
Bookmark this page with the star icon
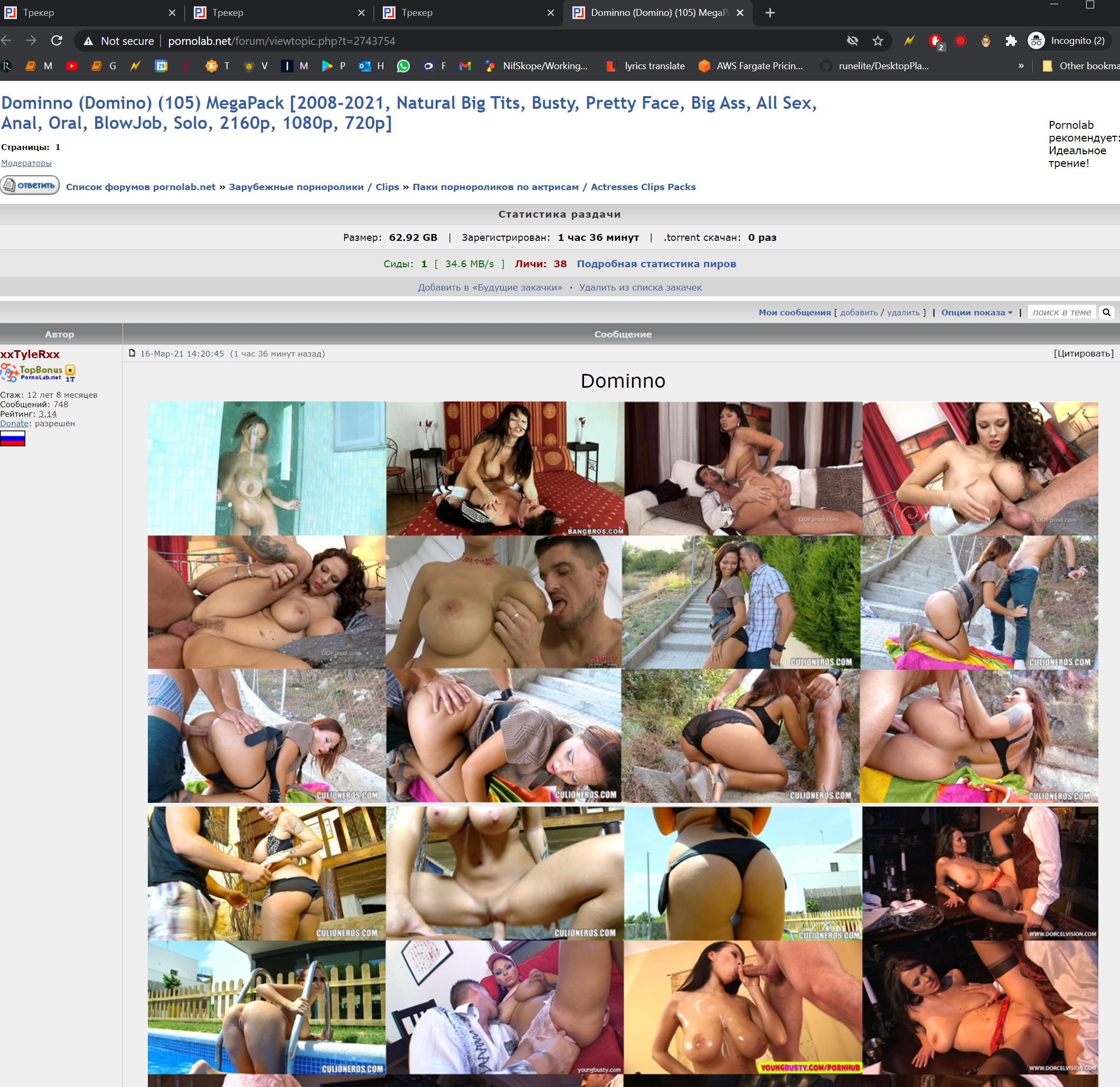[878, 41]
